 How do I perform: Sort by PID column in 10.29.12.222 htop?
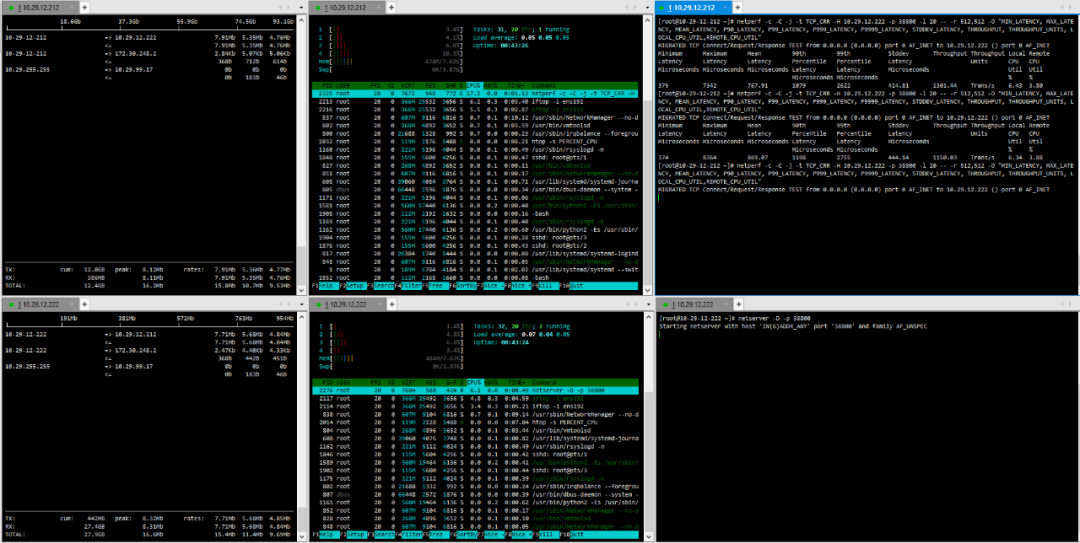328,382
